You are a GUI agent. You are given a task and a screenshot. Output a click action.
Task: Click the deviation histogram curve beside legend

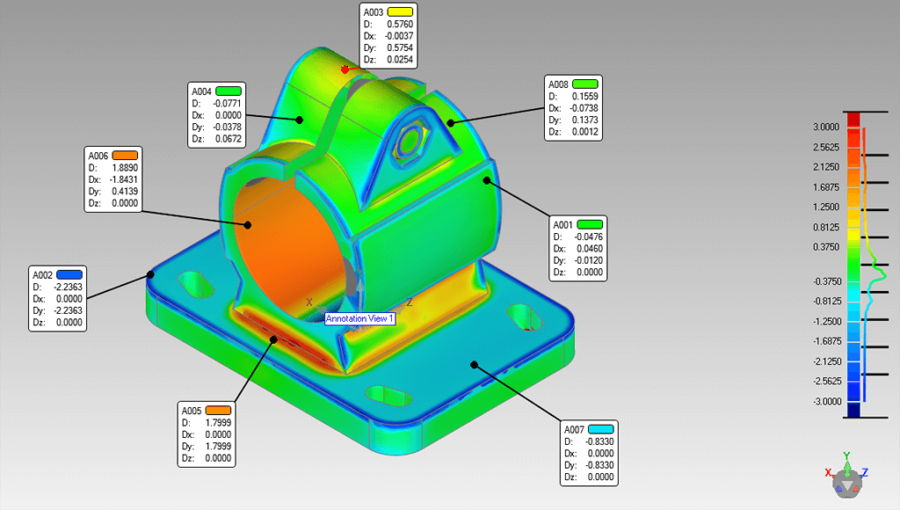coord(877,270)
